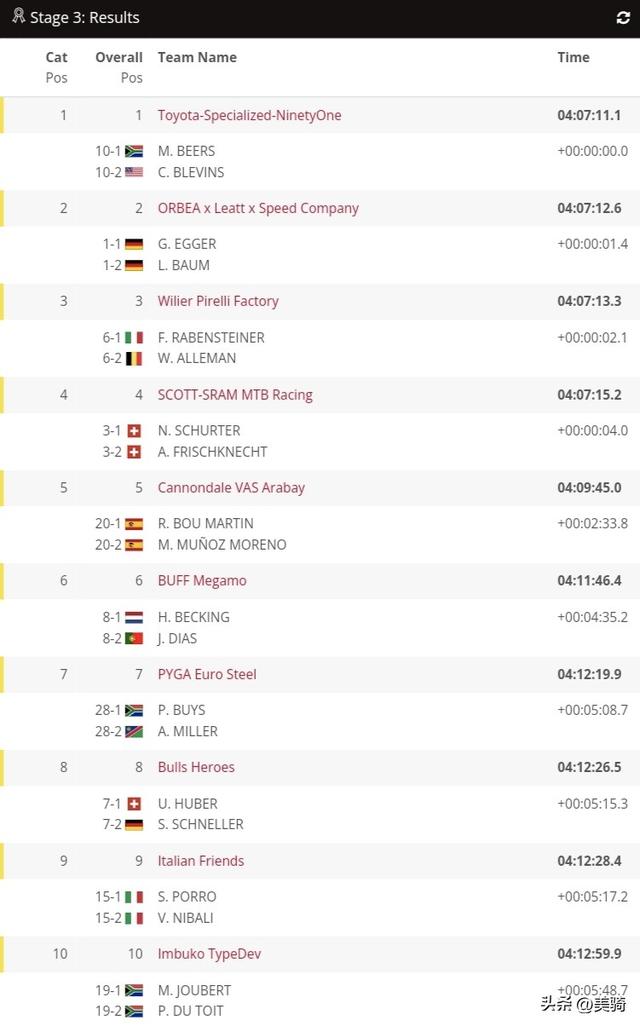Click Portuguese flag beside J. DIAS
The width and height of the screenshot is (640, 1026).
coord(134,638)
